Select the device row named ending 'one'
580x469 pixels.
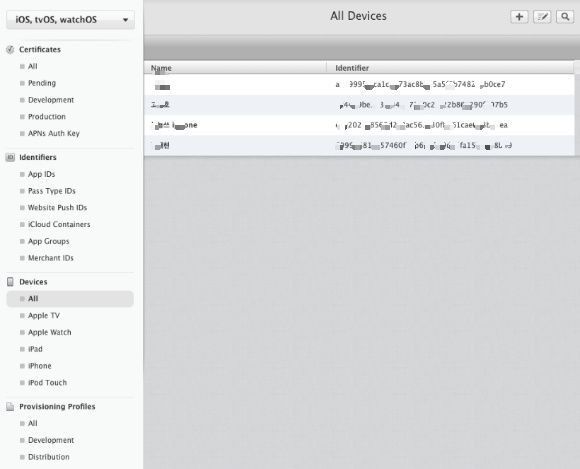359,125
